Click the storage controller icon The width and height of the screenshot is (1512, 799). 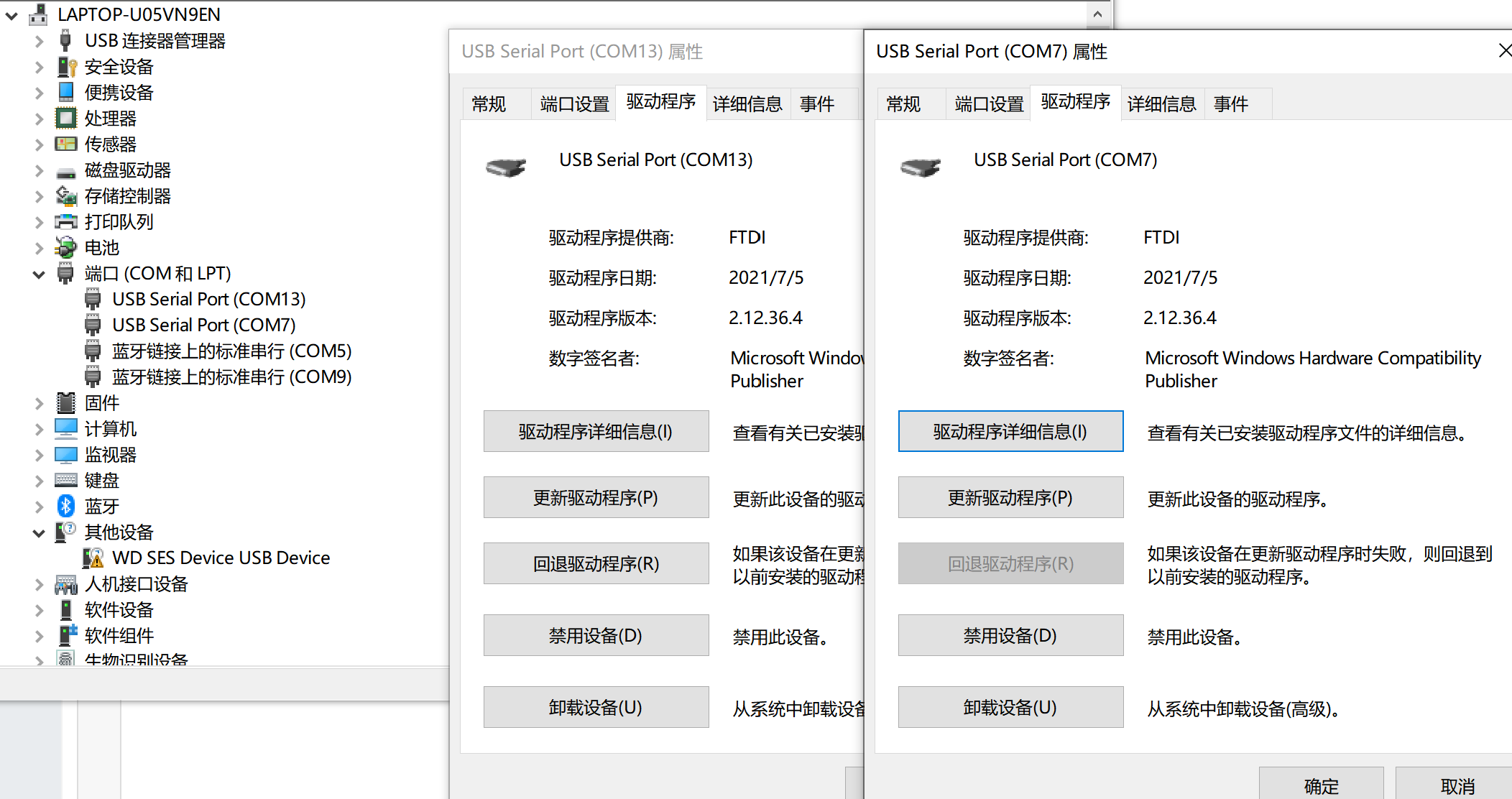pyautogui.click(x=66, y=196)
